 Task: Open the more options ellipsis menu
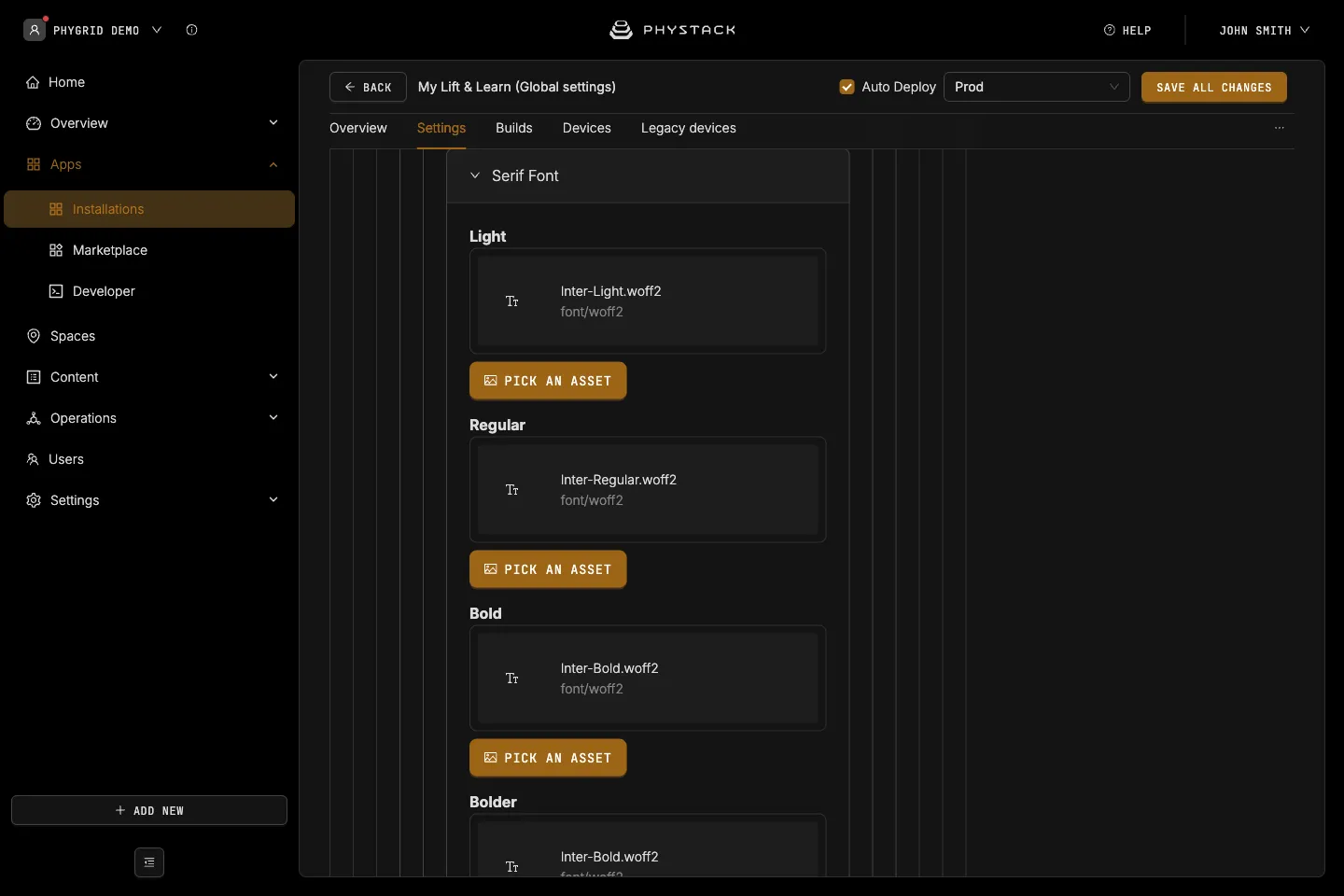click(1280, 128)
